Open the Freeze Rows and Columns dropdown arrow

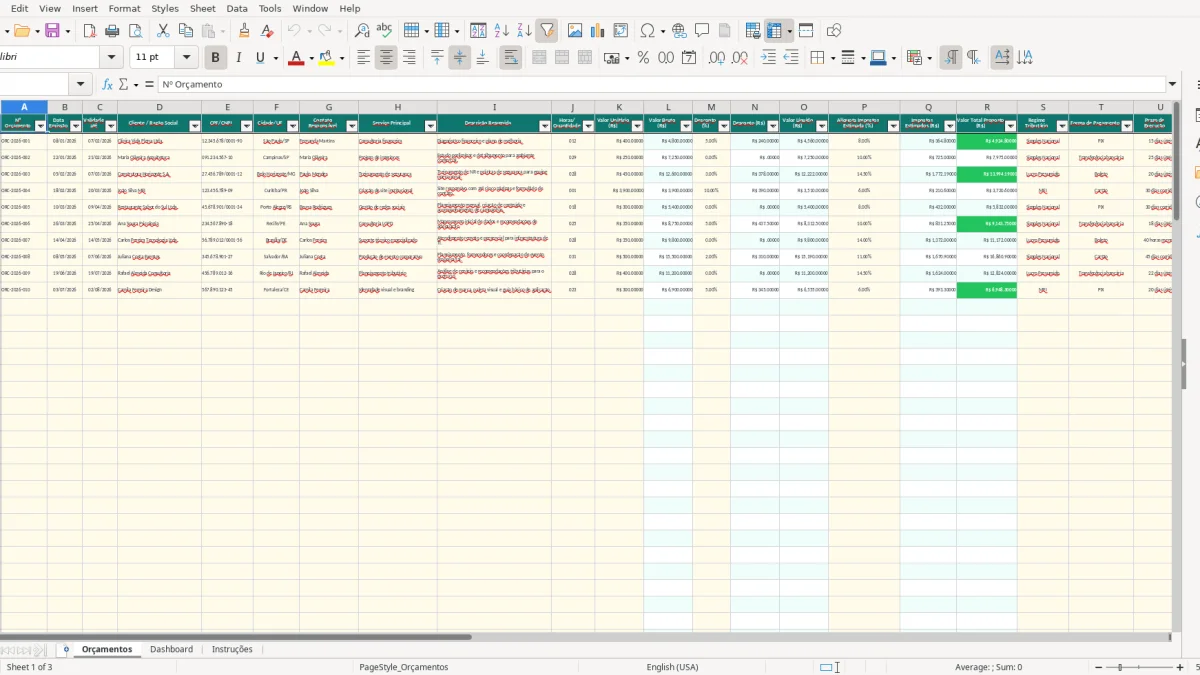coord(789,31)
